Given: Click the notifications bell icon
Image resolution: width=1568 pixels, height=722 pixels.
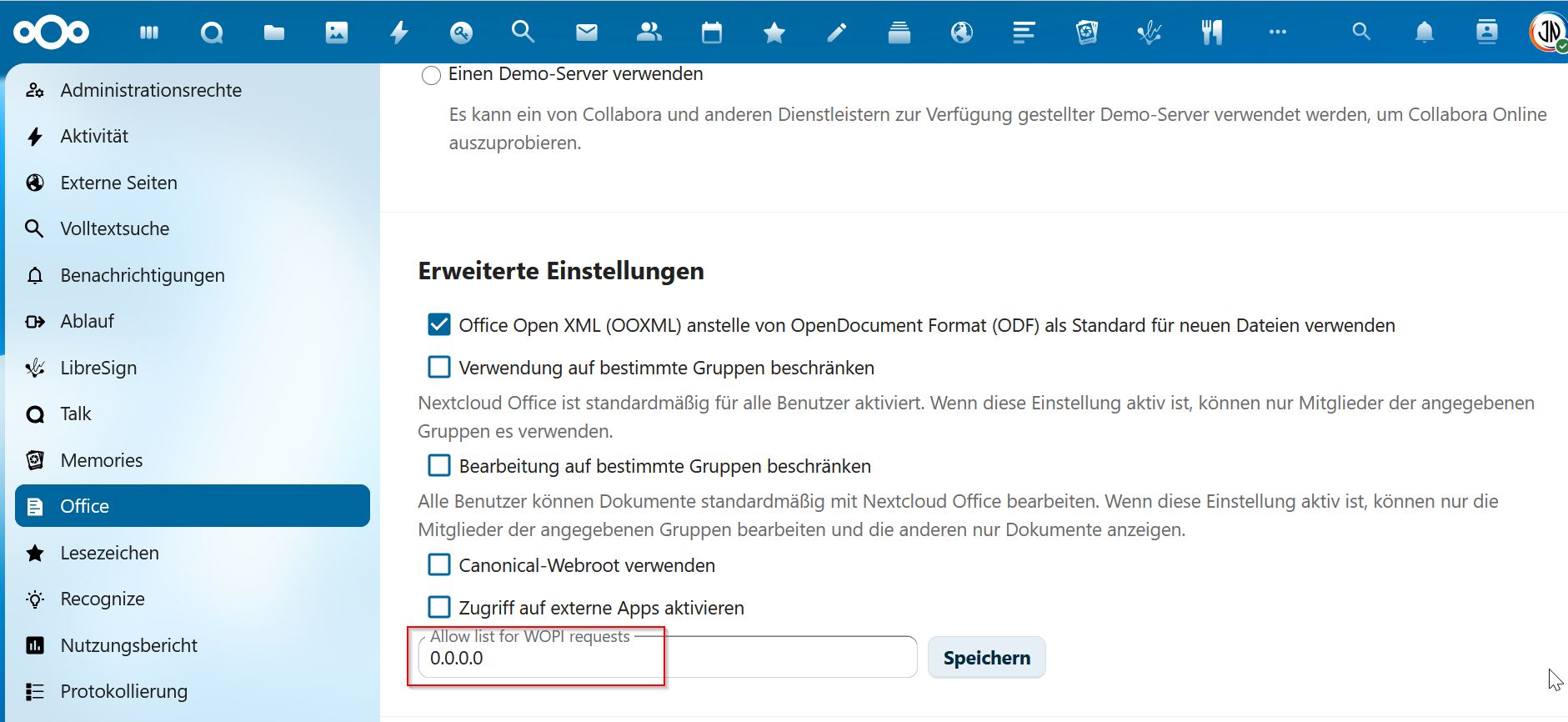Looking at the screenshot, I should pos(1425,33).
